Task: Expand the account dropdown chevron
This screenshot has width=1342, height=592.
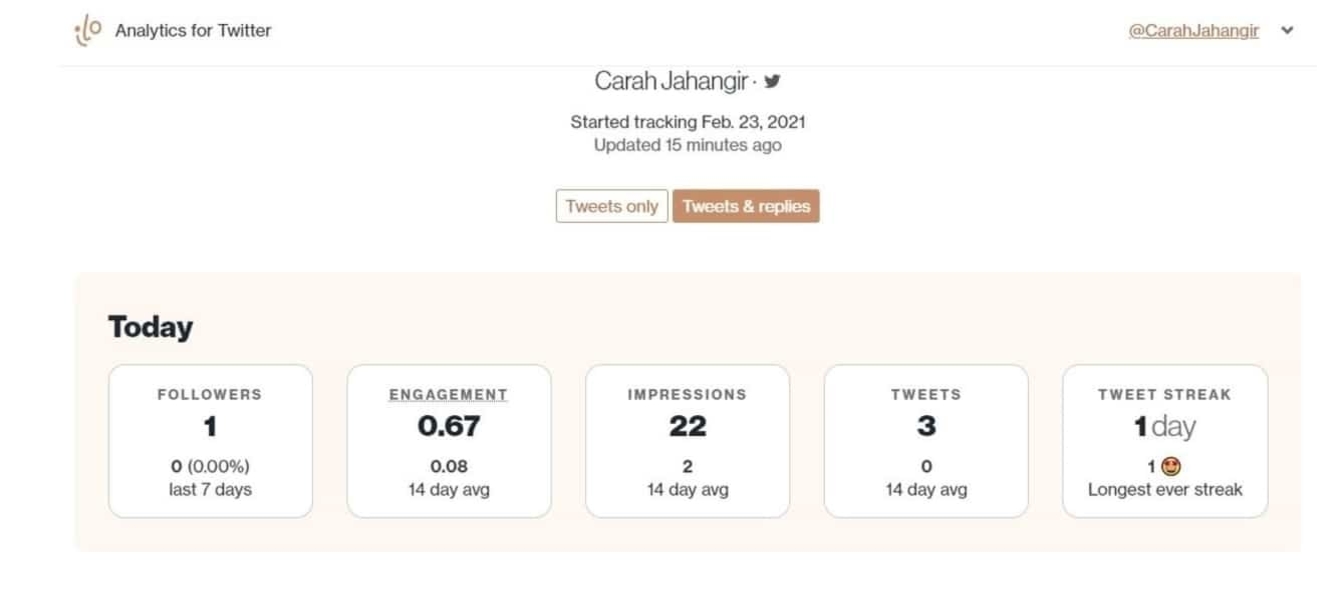Action: coord(1287,31)
